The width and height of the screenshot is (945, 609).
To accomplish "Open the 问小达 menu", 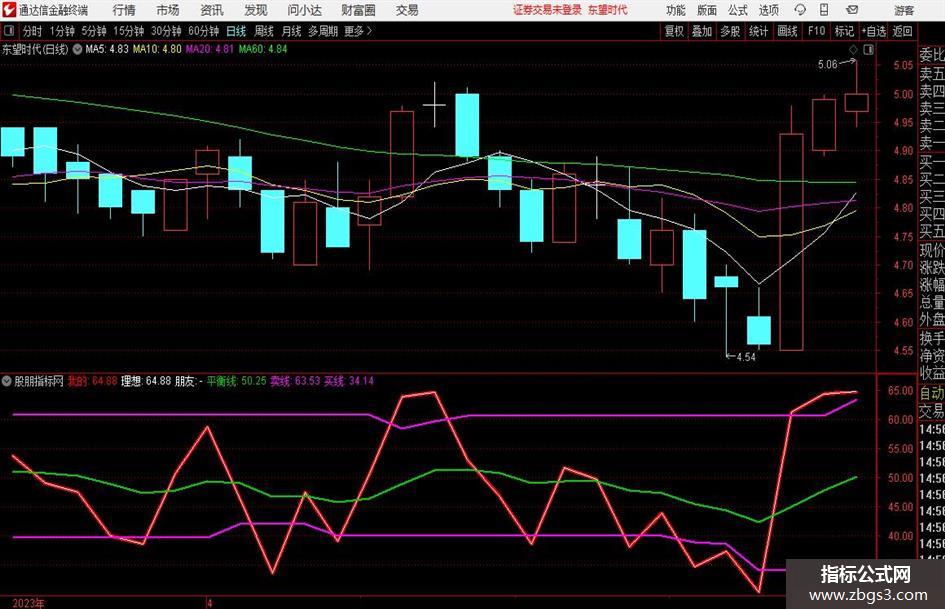I will (x=304, y=10).
